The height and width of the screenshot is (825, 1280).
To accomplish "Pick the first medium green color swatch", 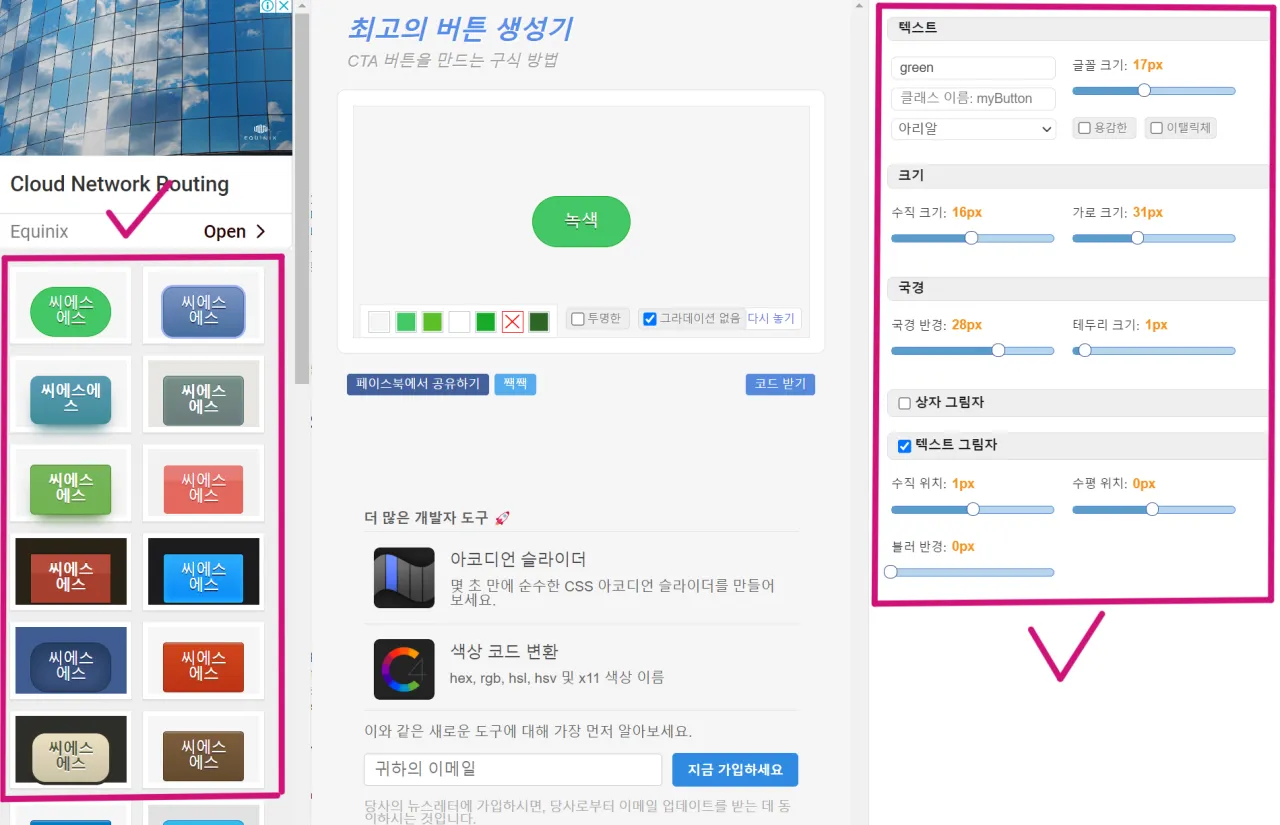I will coord(406,321).
